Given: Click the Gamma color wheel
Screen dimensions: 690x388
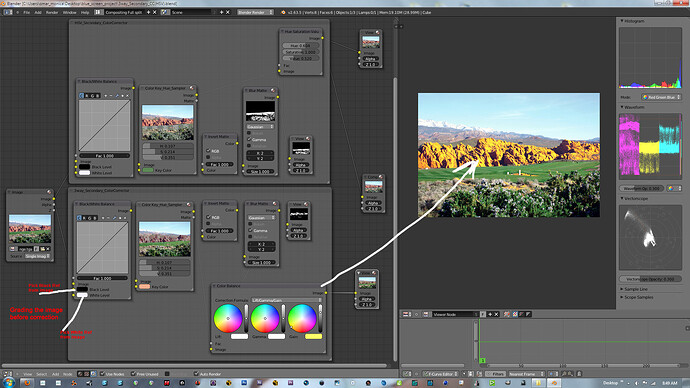Looking at the screenshot, I should point(265,318).
